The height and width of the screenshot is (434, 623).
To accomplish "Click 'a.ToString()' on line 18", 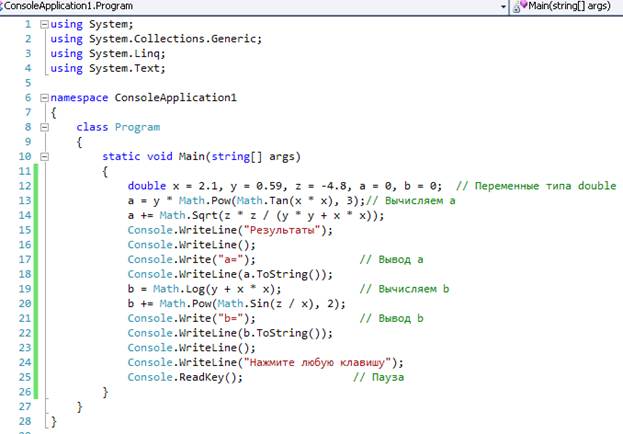I will [282, 274].
